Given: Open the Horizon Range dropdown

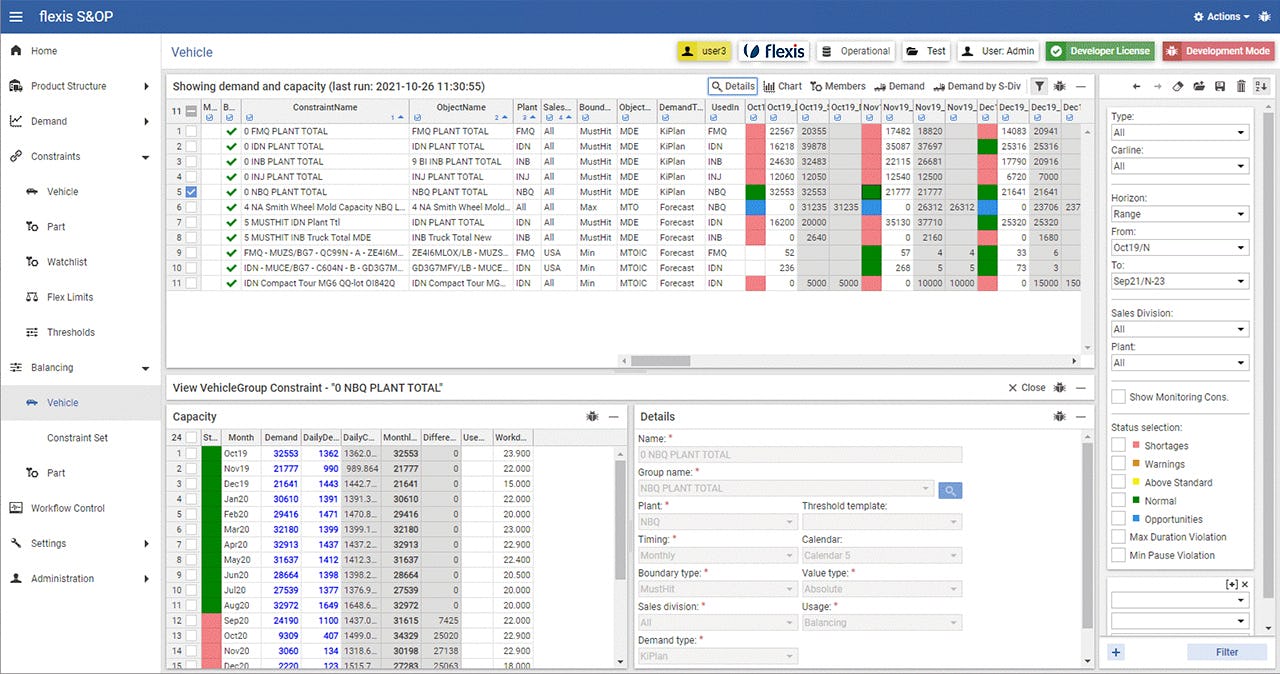Looking at the screenshot, I should pos(1180,214).
